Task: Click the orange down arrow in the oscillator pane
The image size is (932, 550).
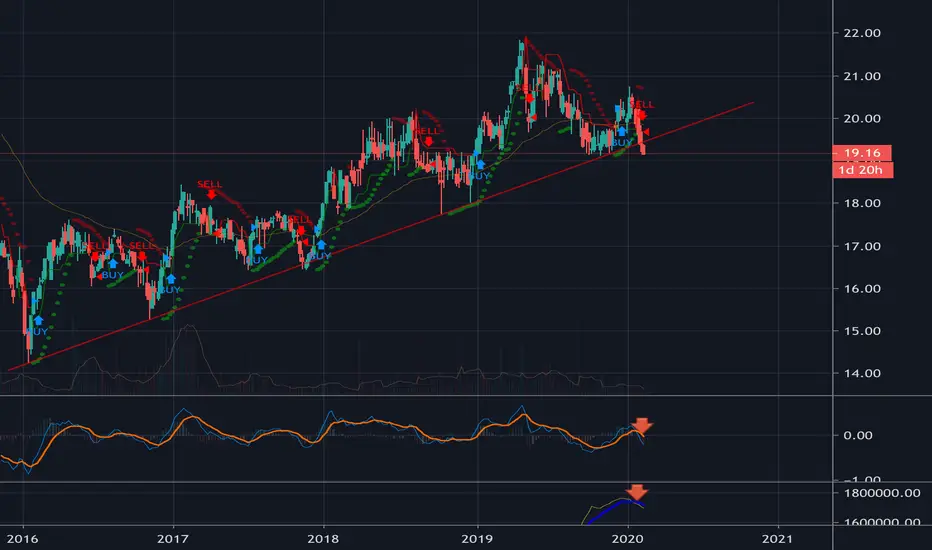Action: tap(642, 425)
